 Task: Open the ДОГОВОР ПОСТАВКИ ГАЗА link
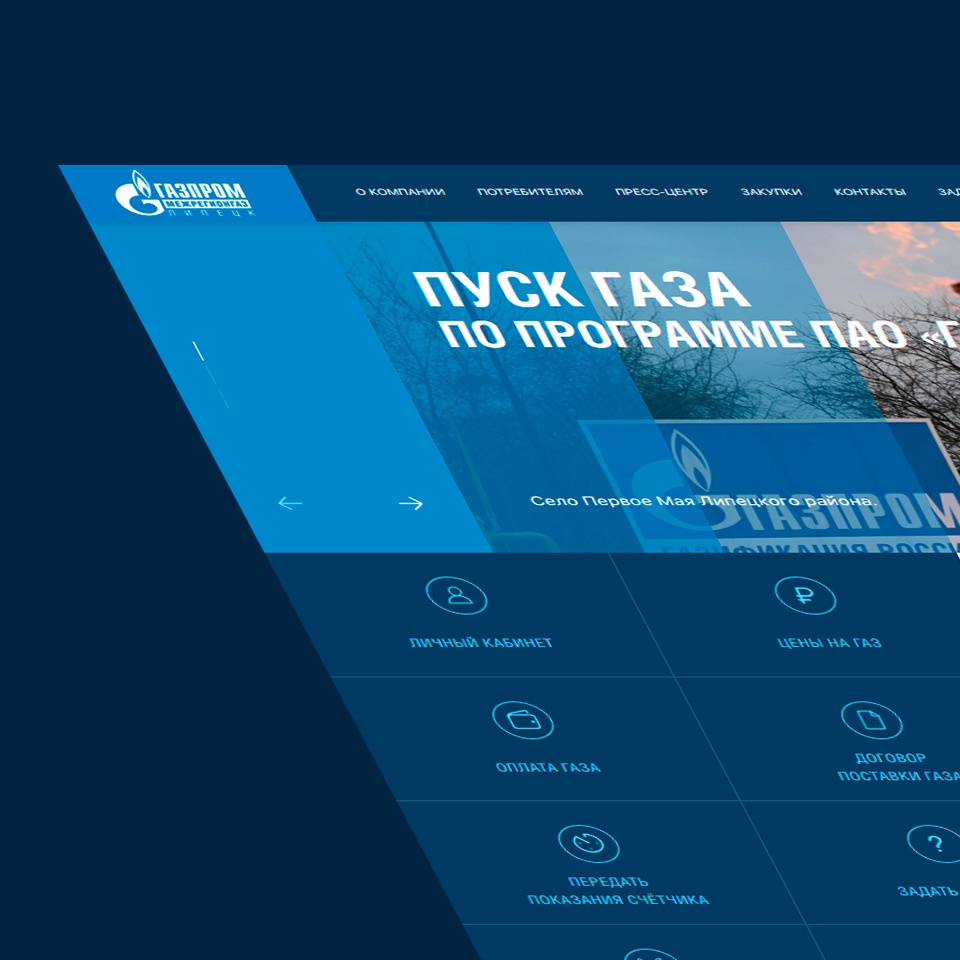(x=898, y=767)
